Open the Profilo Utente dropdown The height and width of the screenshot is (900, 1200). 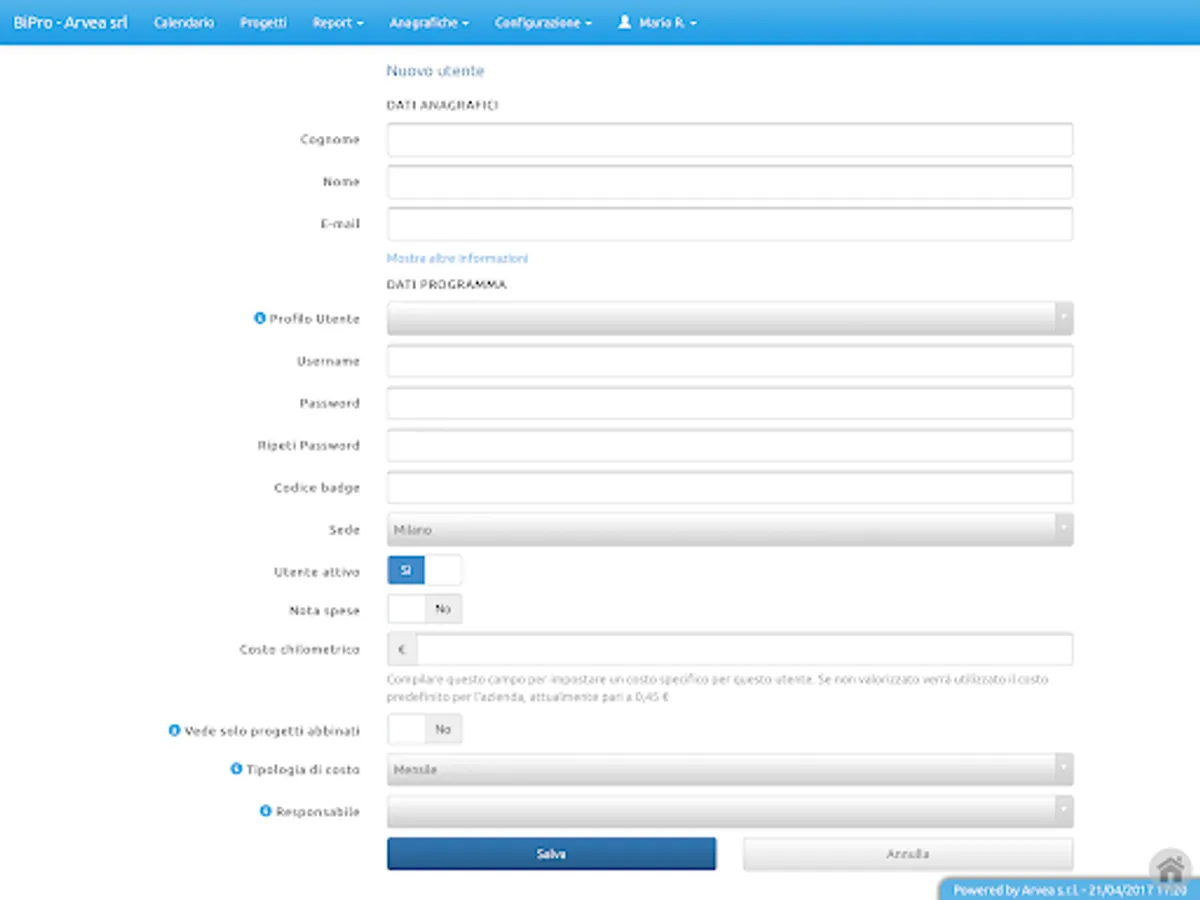(x=730, y=318)
